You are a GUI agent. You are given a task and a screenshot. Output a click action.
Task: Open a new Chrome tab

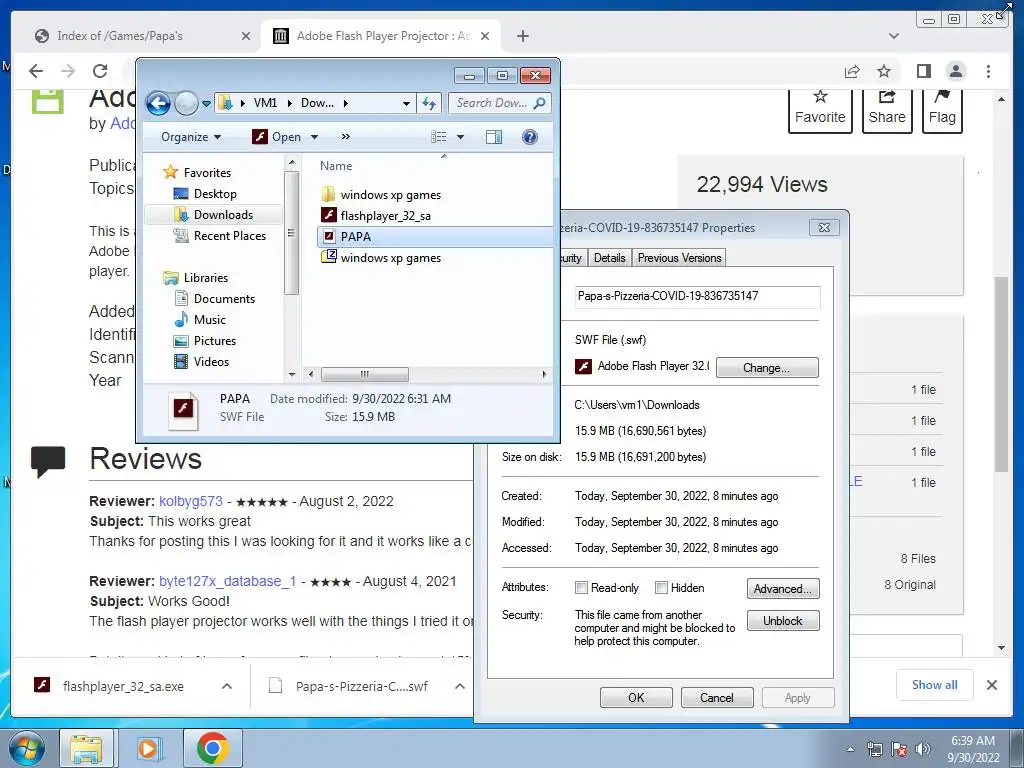522,36
